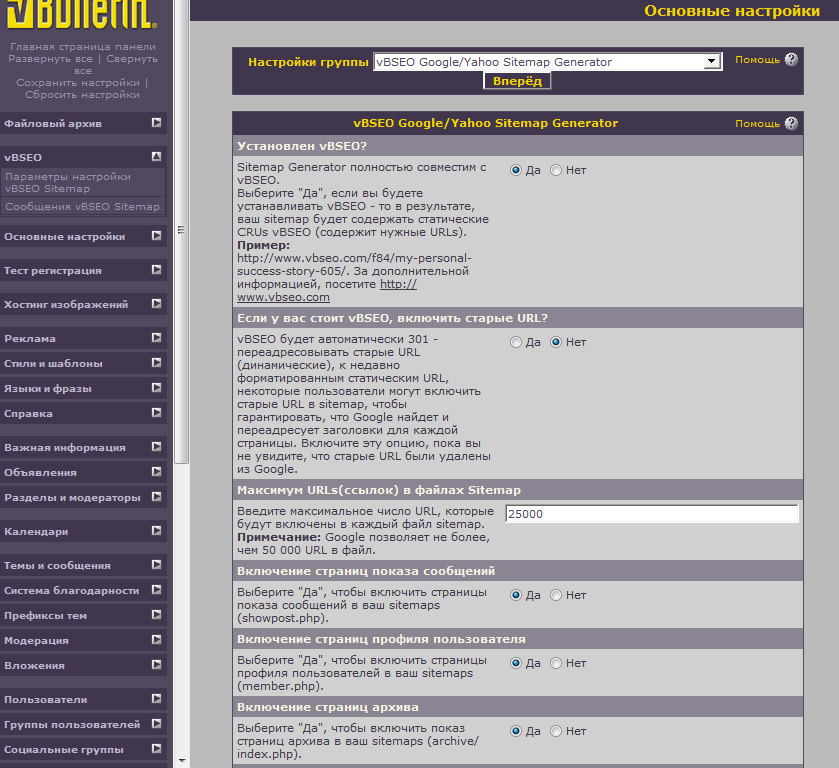Click Сбросить настройки link
Viewport: 839px width, 768px height.
tap(82, 95)
